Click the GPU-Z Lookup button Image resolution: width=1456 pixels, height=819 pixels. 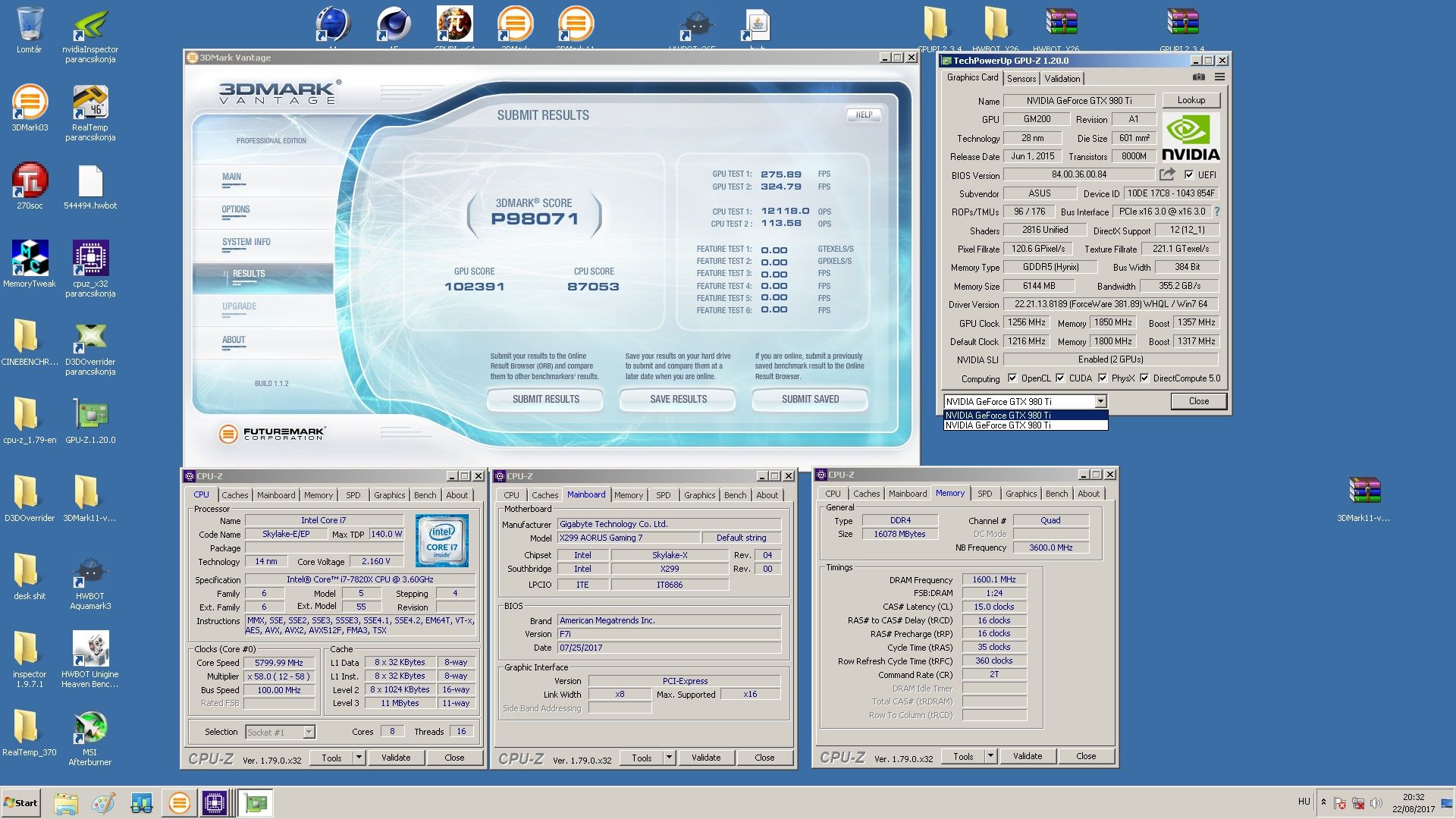point(1191,100)
